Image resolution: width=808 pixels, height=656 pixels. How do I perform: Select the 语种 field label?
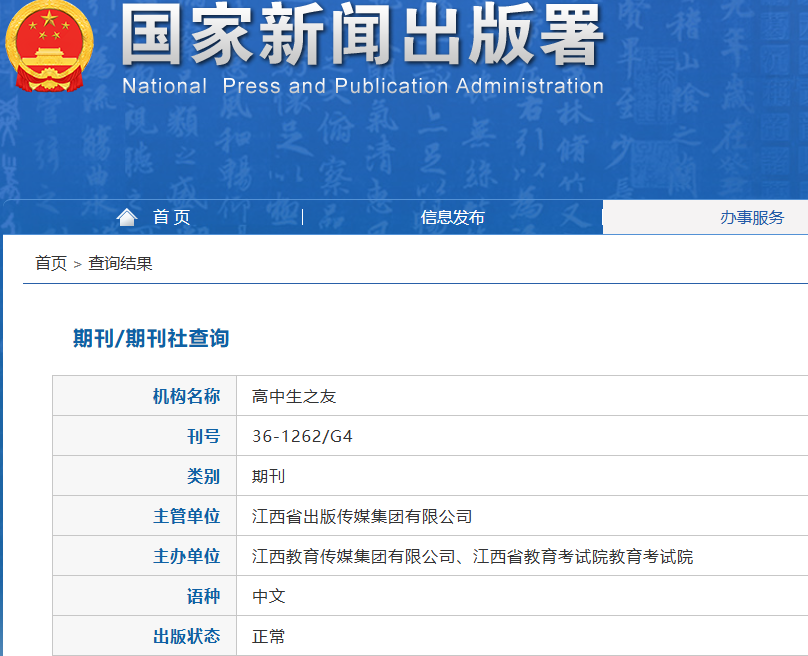tap(204, 596)
